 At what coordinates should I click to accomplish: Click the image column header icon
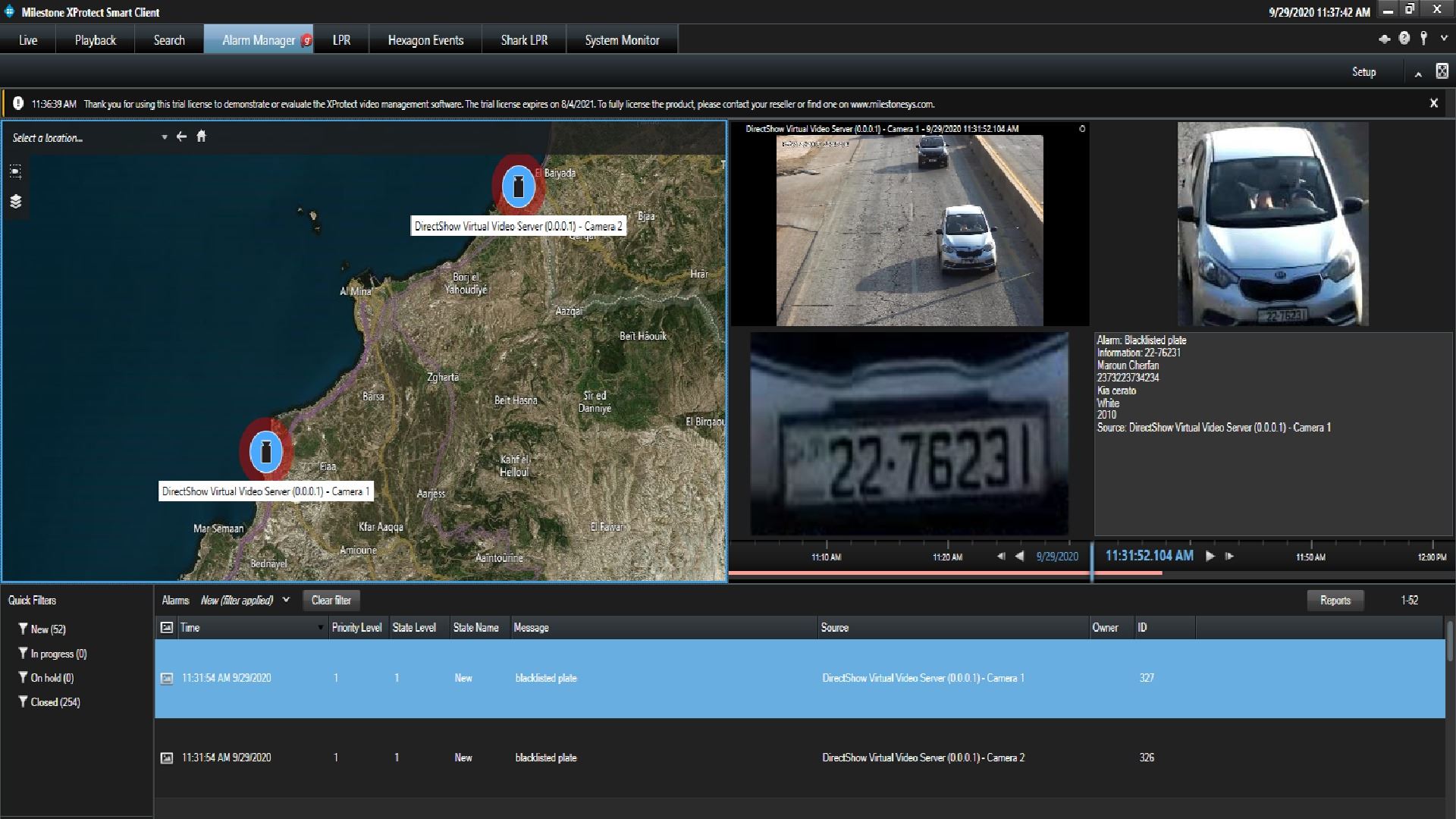coord(167,627)
